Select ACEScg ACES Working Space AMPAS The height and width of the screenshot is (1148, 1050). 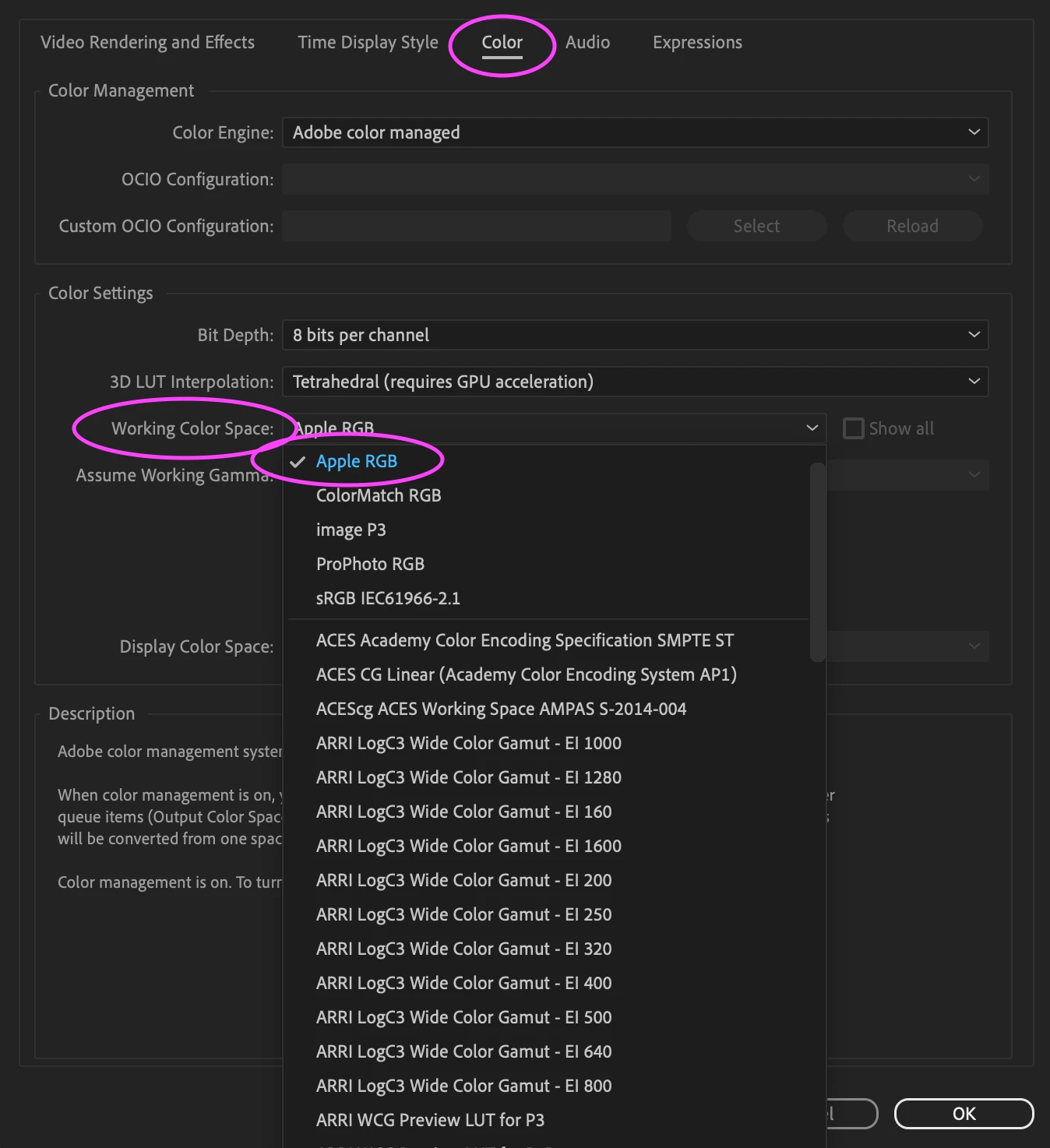546,709
